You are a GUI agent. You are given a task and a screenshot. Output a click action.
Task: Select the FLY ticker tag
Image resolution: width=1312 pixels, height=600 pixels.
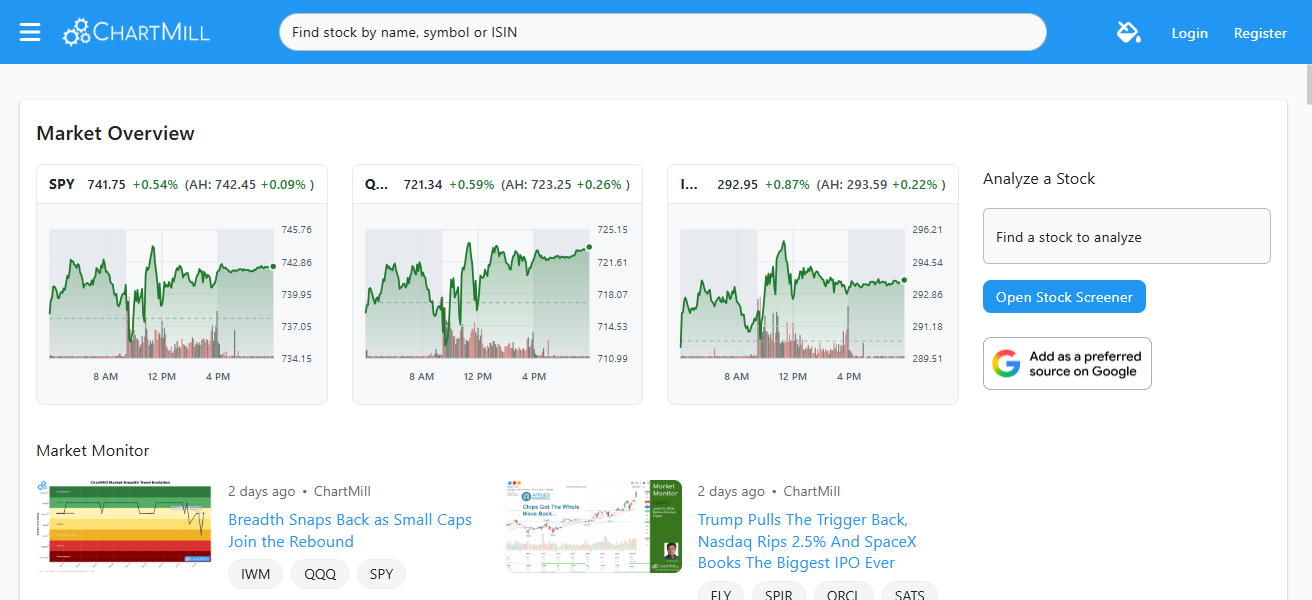721,592
